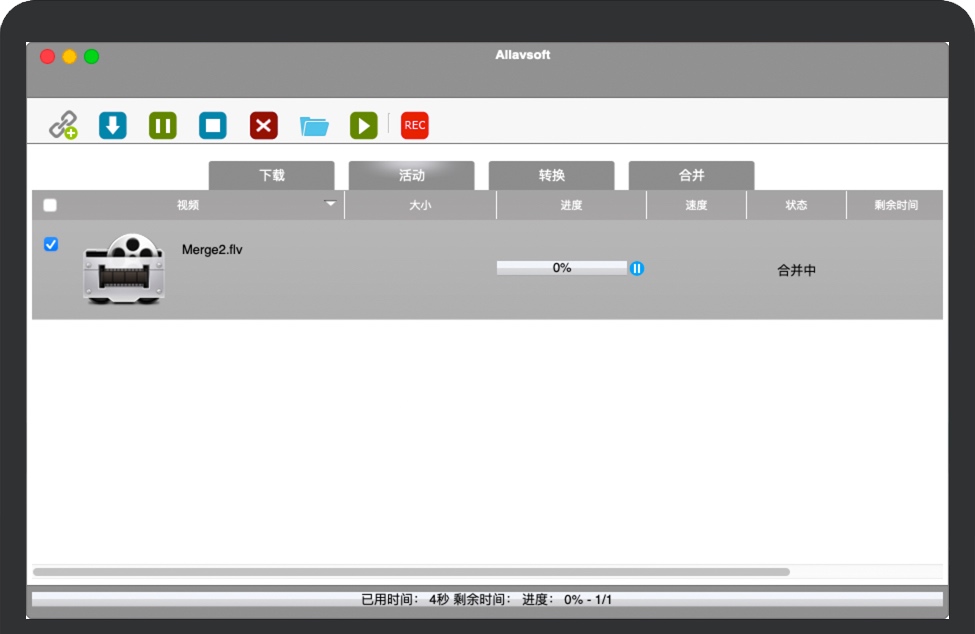
Task: Pause merging via progress bar pause icon
Action: 637,268
